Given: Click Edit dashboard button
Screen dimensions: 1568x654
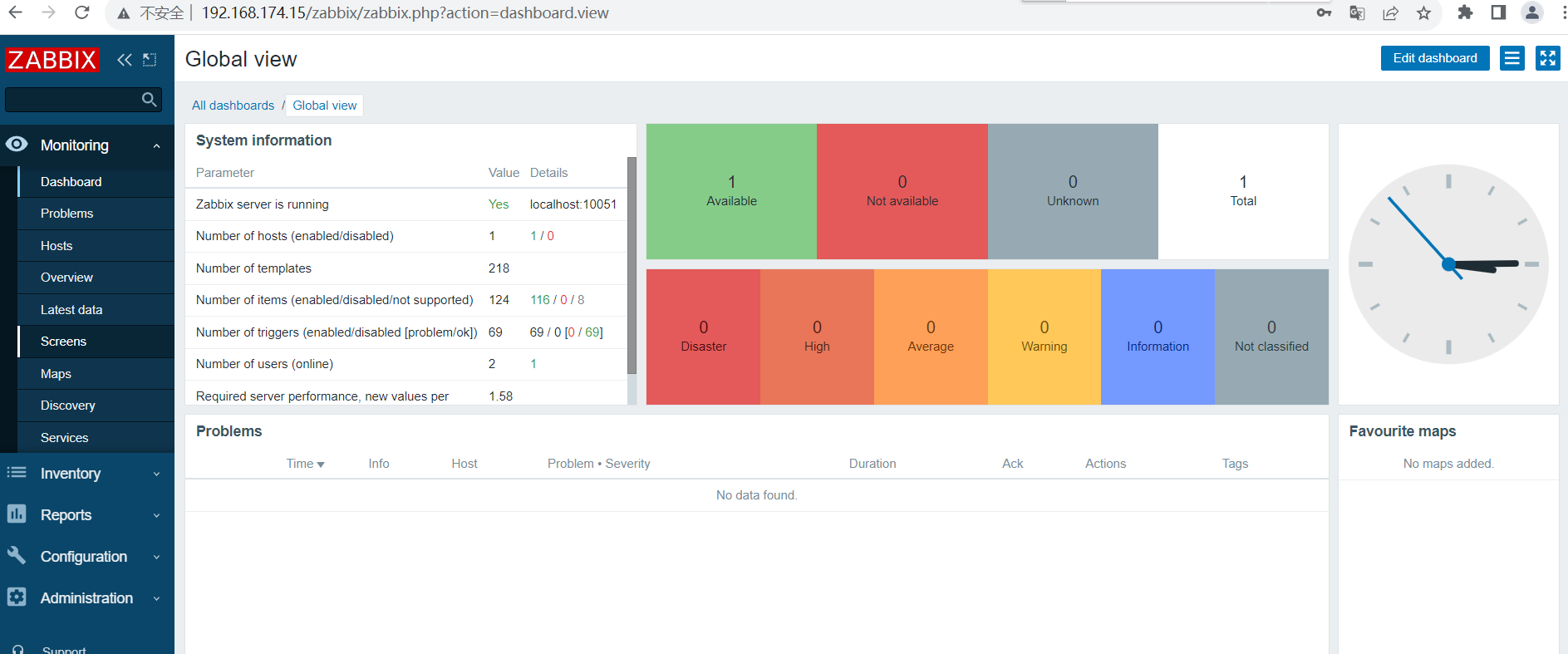Looking at the screenshot, I should click(1435, 58).
